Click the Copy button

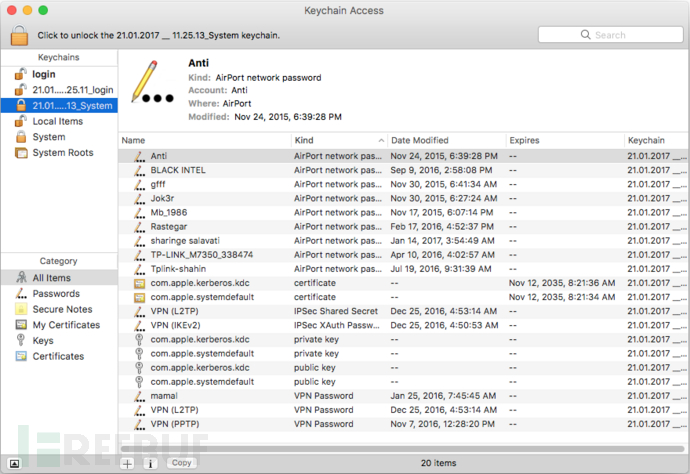coord(182,463)
